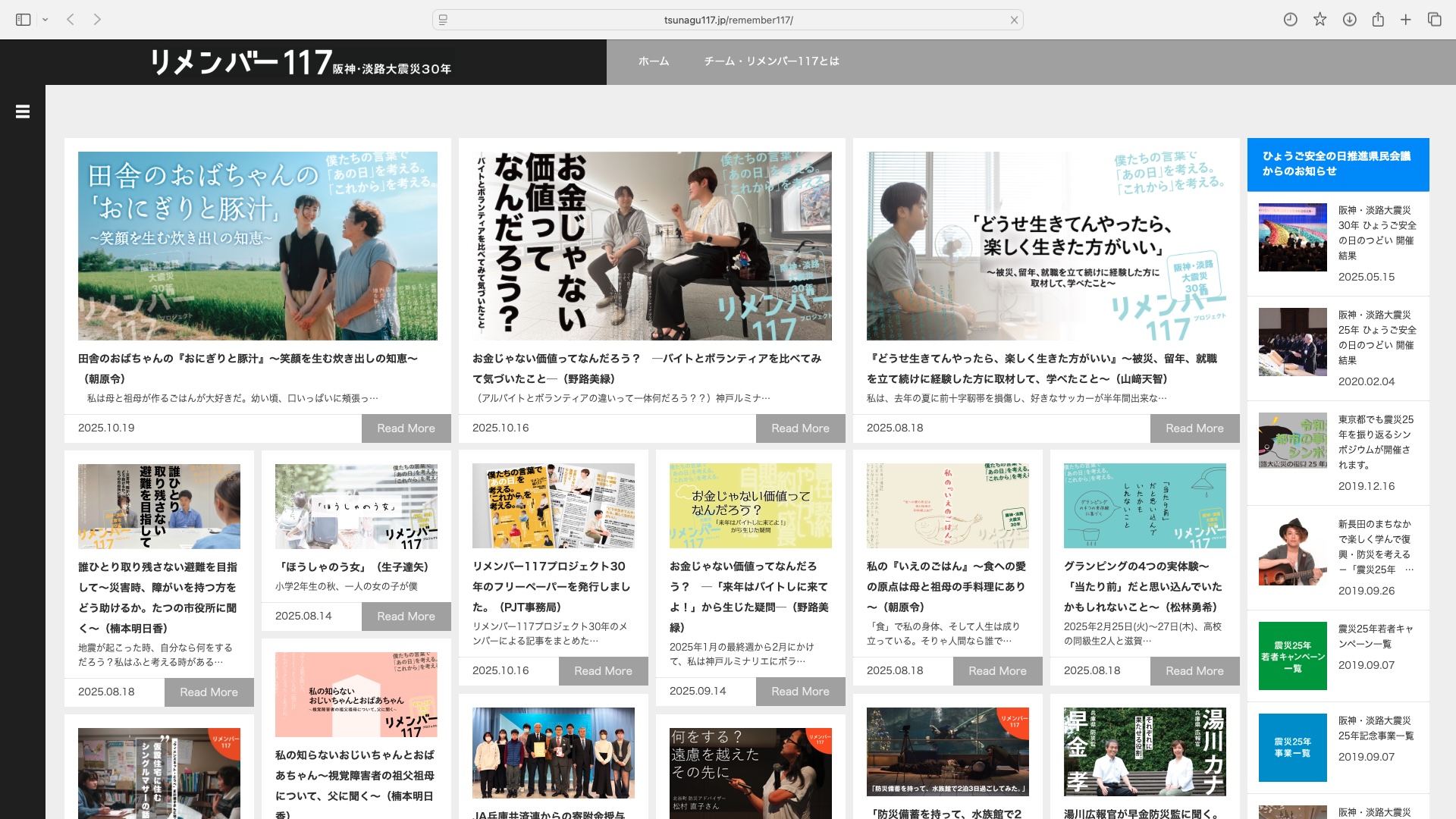The width and height of the screenshot is (1456, 819).
Task: Go back with browser back arrow
Action: [71, 20]
